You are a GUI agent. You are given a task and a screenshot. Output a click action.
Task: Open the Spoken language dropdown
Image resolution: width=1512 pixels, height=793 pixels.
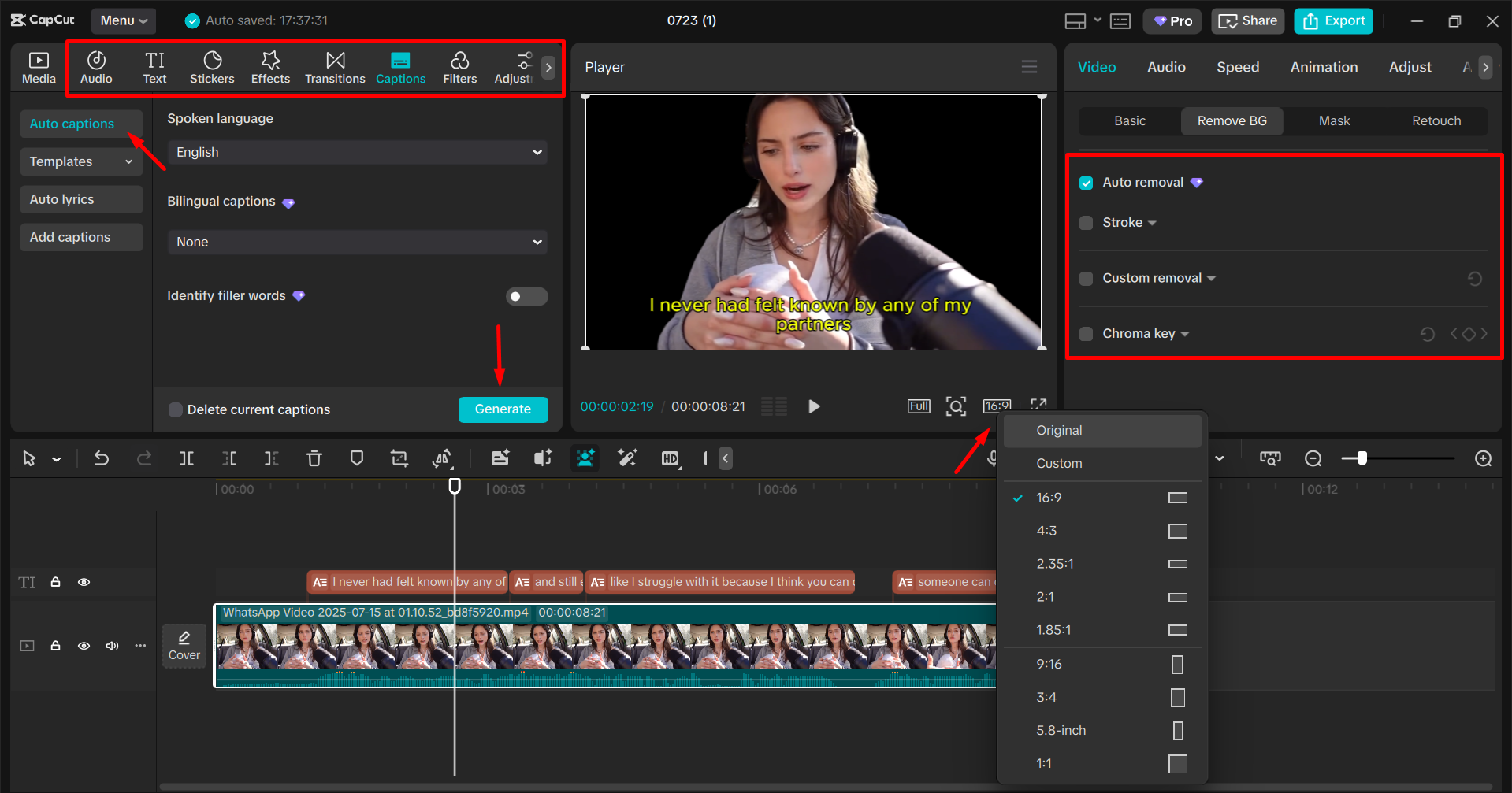(x=357, y=152)
